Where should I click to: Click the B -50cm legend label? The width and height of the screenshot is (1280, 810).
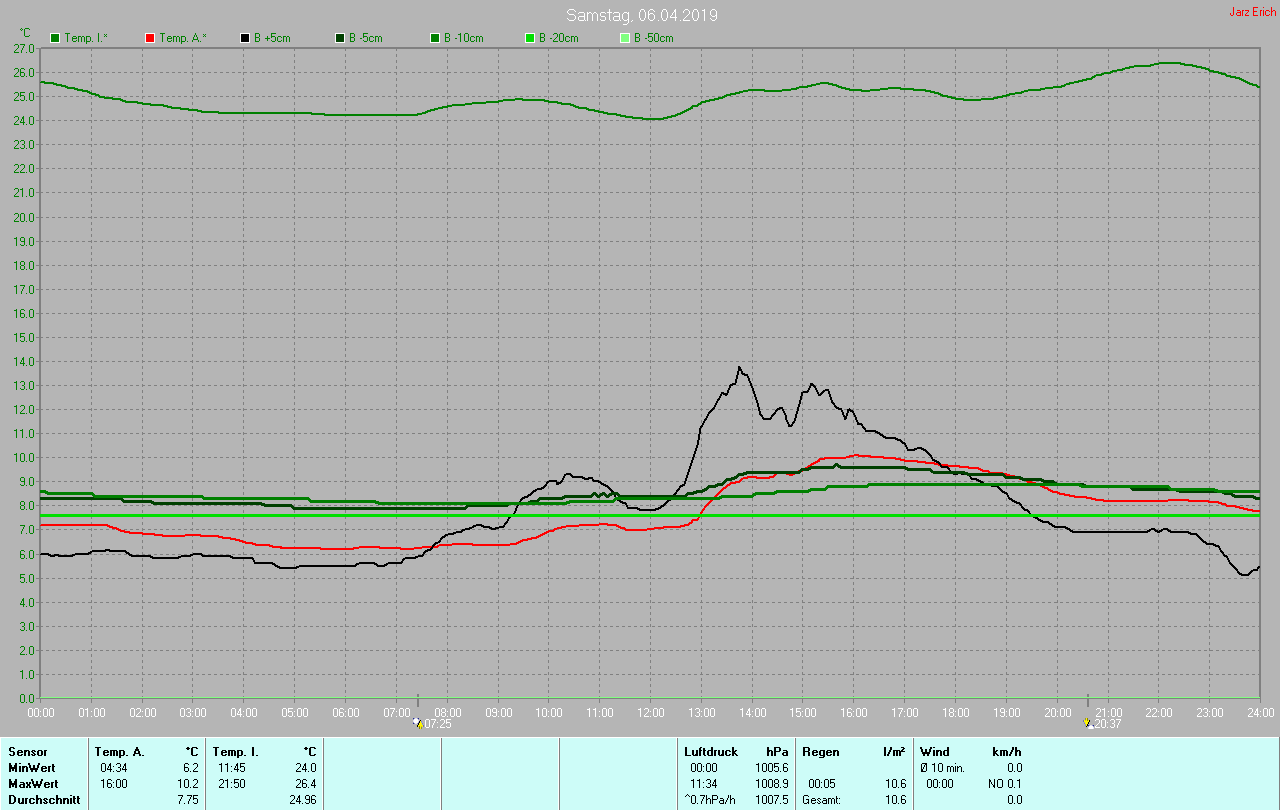pyautogui.click(x=654, y=38)
